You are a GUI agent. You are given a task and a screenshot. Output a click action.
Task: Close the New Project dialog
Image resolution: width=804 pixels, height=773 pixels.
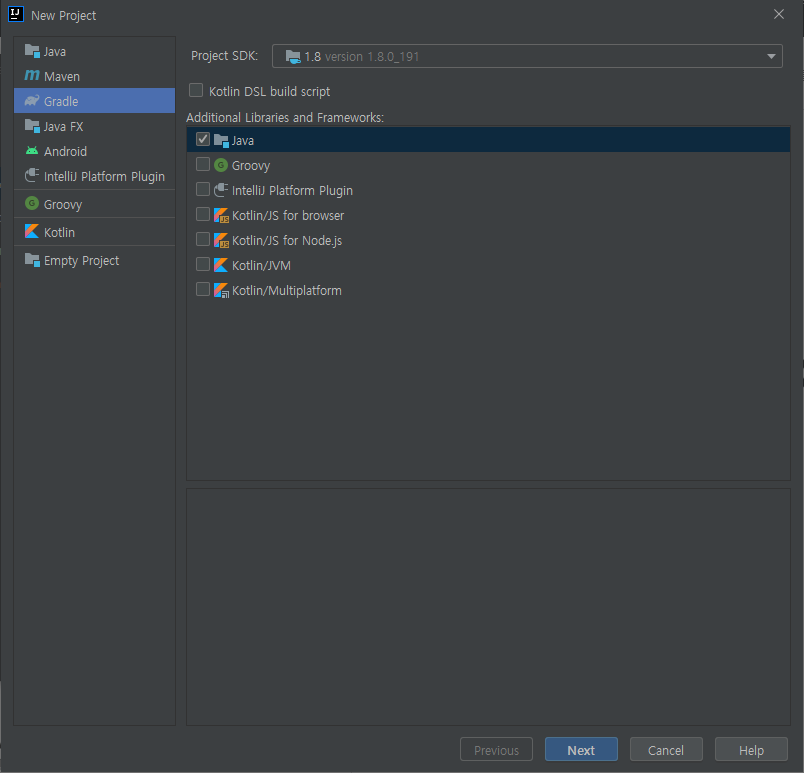point(779,14)
